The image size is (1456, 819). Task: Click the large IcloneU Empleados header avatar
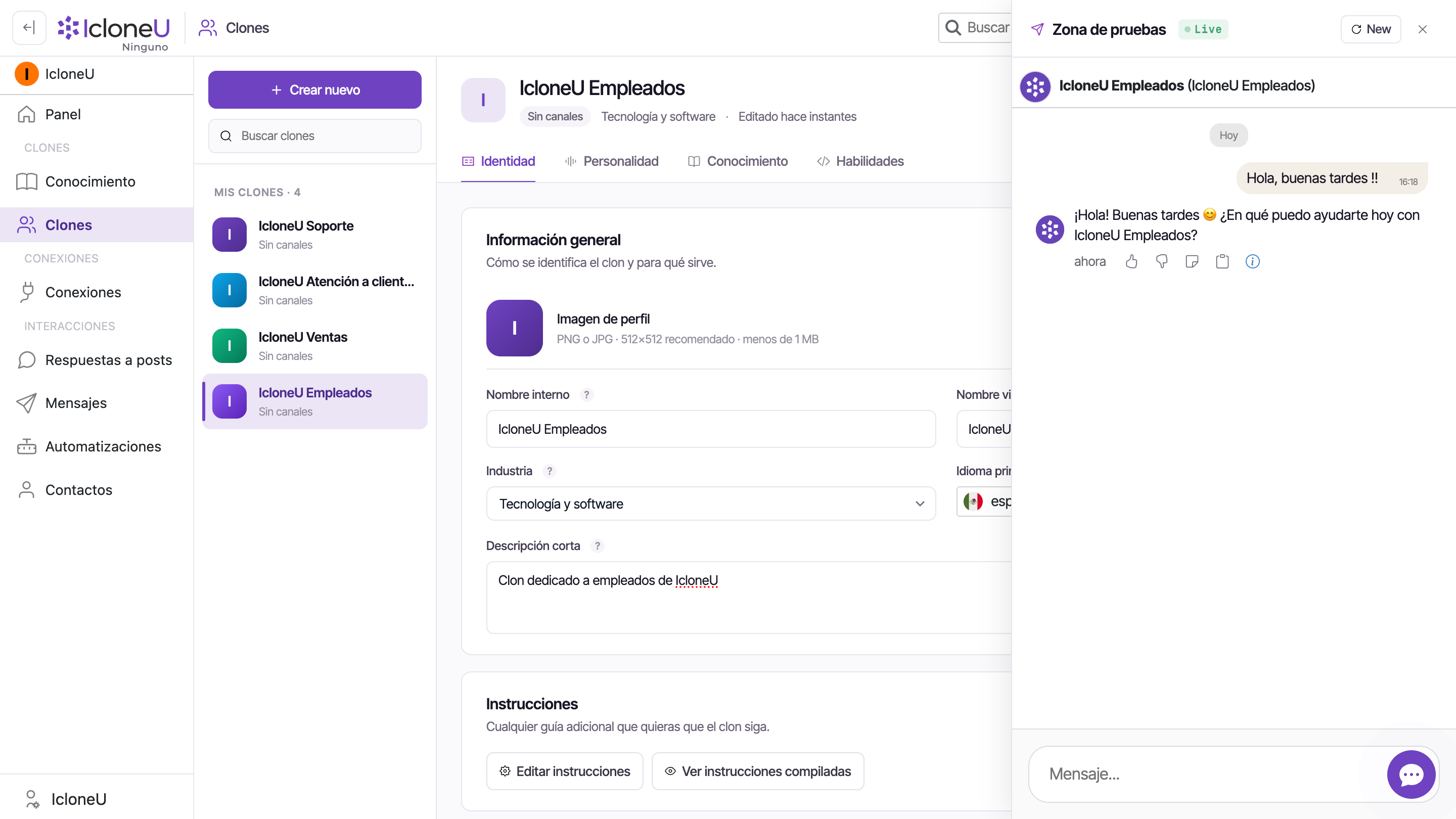point(483,100)
